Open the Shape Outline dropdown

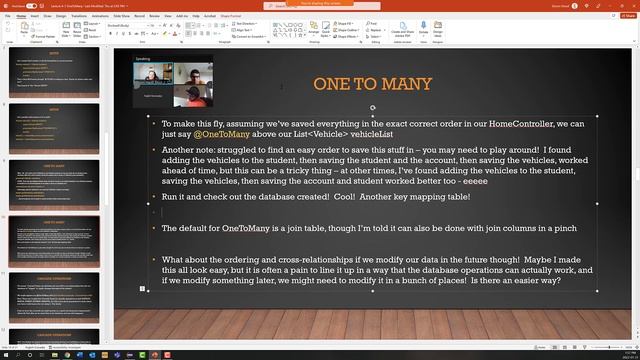[346, 30]
